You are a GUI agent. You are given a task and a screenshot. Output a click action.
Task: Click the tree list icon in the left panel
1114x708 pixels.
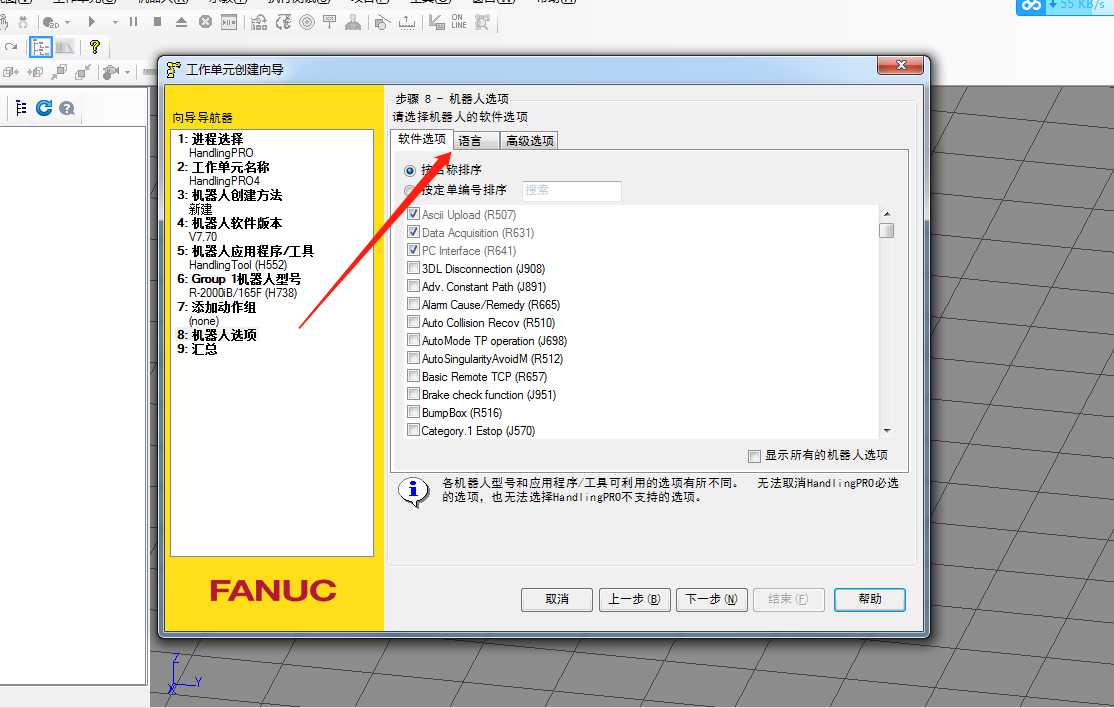[21, 108]
